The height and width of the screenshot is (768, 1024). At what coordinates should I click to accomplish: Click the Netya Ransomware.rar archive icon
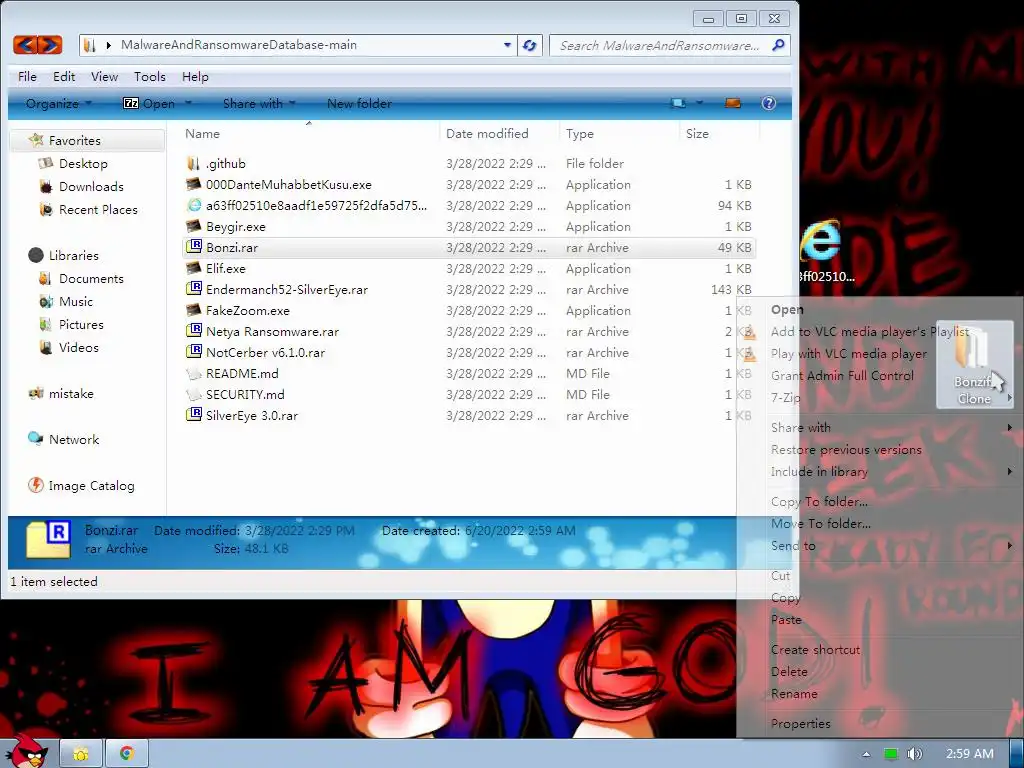click(193, 330)
